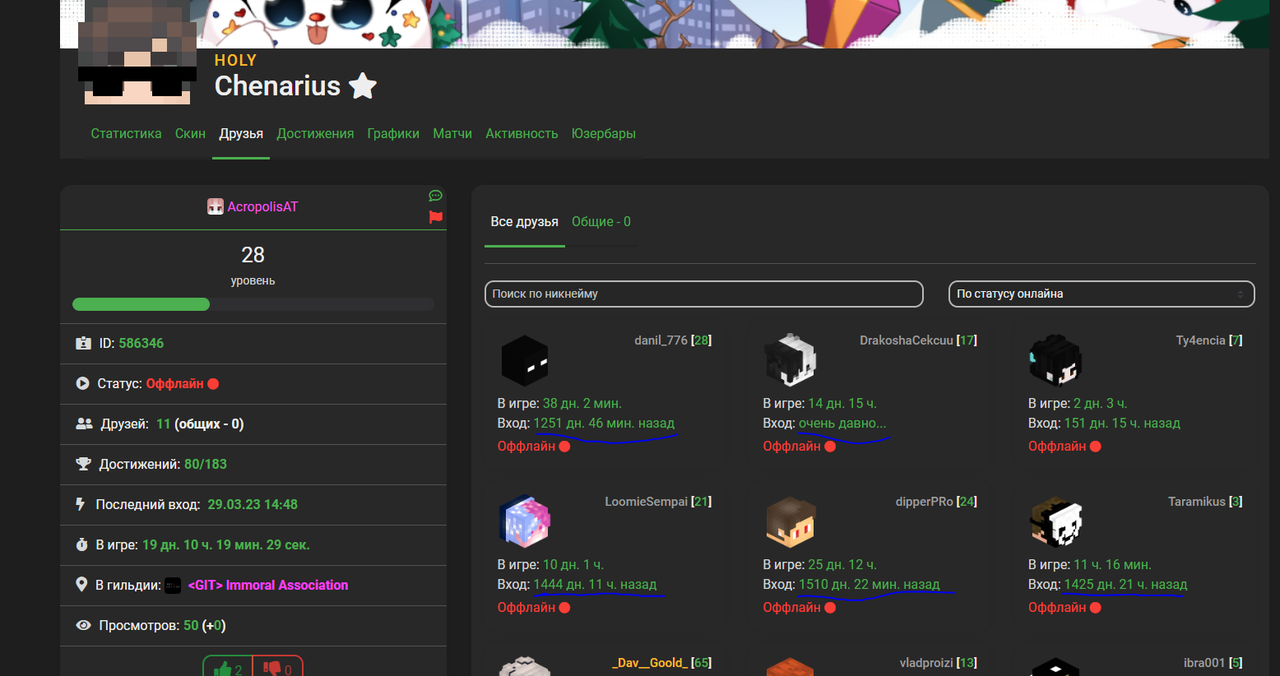Click dipperPRo login 1510 дн. 22 мин. text

coord(869,584)
